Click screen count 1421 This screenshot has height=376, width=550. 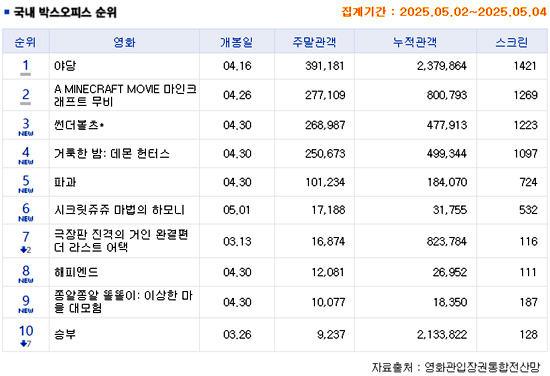[525, 66]
